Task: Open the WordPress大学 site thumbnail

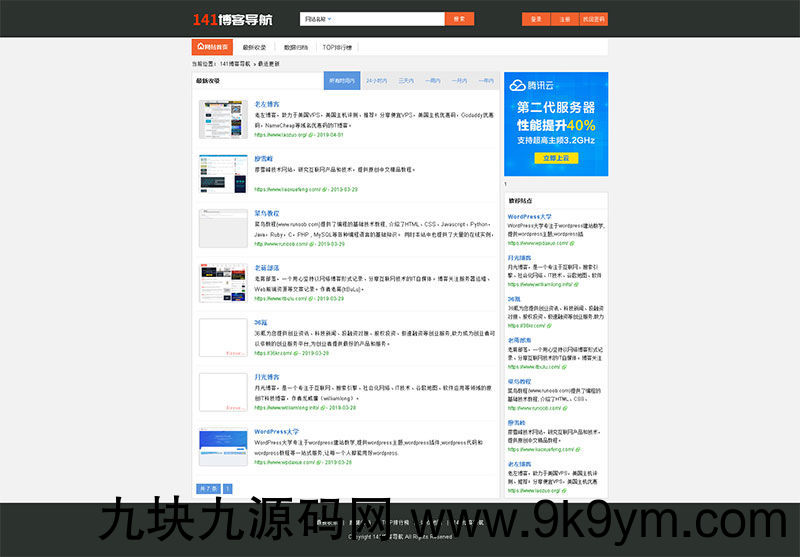Action: click(x=223, y=447)
